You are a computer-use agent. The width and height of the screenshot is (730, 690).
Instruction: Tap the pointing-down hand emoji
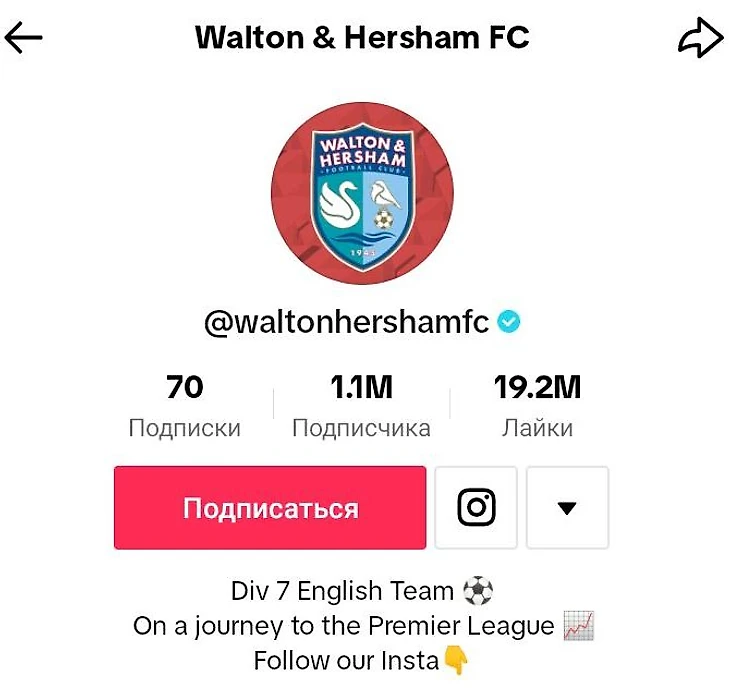tap(456, 660)
